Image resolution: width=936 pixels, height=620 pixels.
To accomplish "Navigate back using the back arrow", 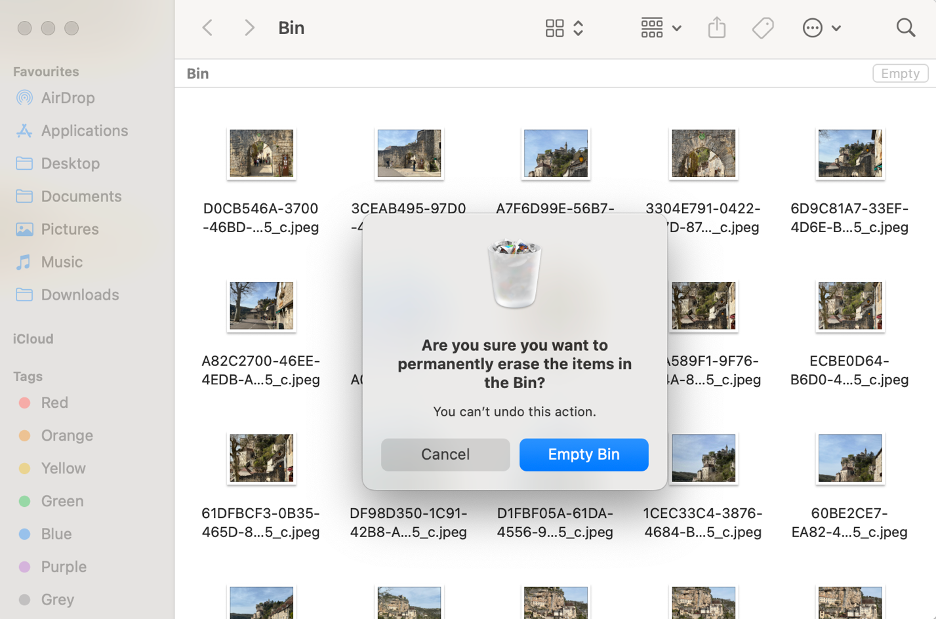I will coord(207,27).
